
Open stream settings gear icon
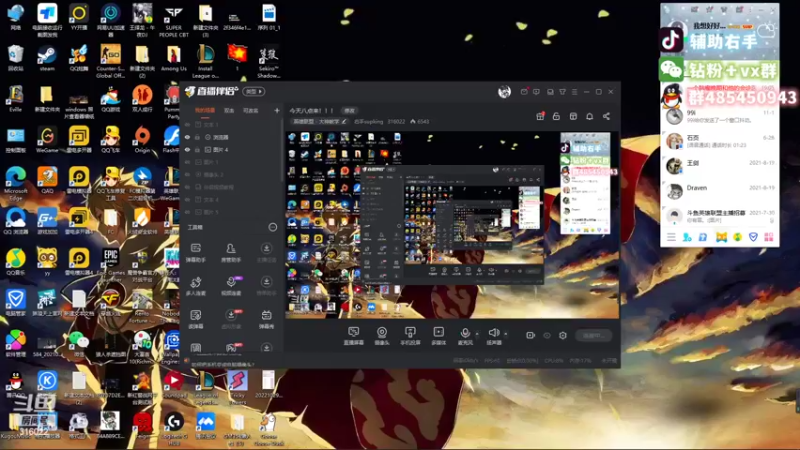pos(563,335)
